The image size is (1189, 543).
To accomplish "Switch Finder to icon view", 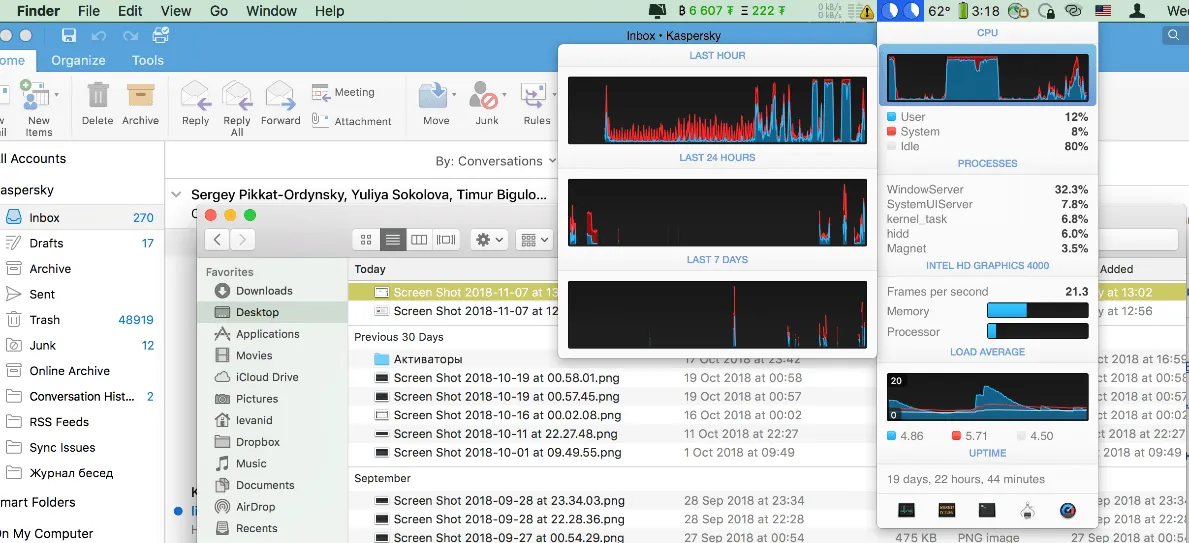I will point(365,240).
